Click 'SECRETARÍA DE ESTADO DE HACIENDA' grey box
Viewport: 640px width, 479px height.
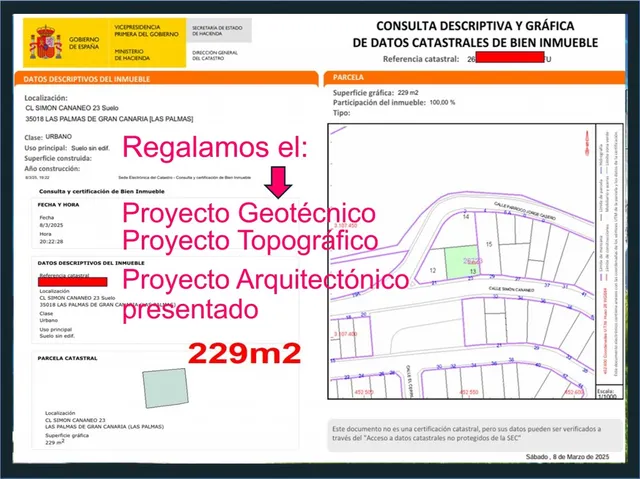[x=219, y=31]
